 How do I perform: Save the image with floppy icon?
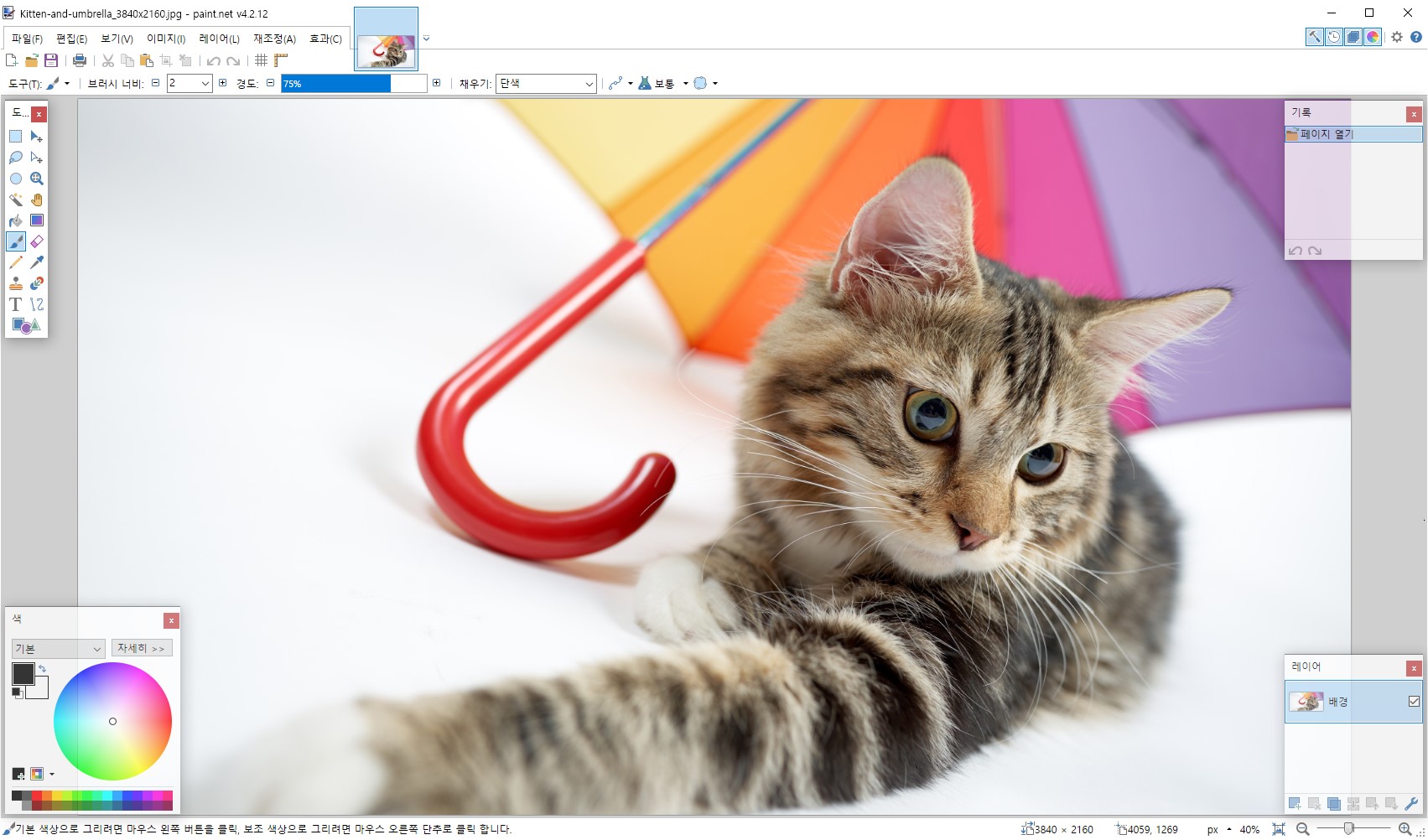51,60
